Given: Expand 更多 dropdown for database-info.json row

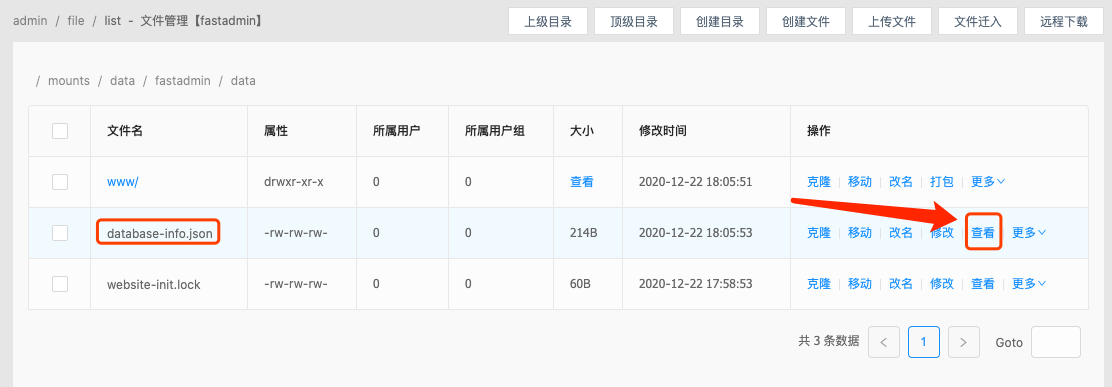Looking at the screenshot, I should point(1029,232).
